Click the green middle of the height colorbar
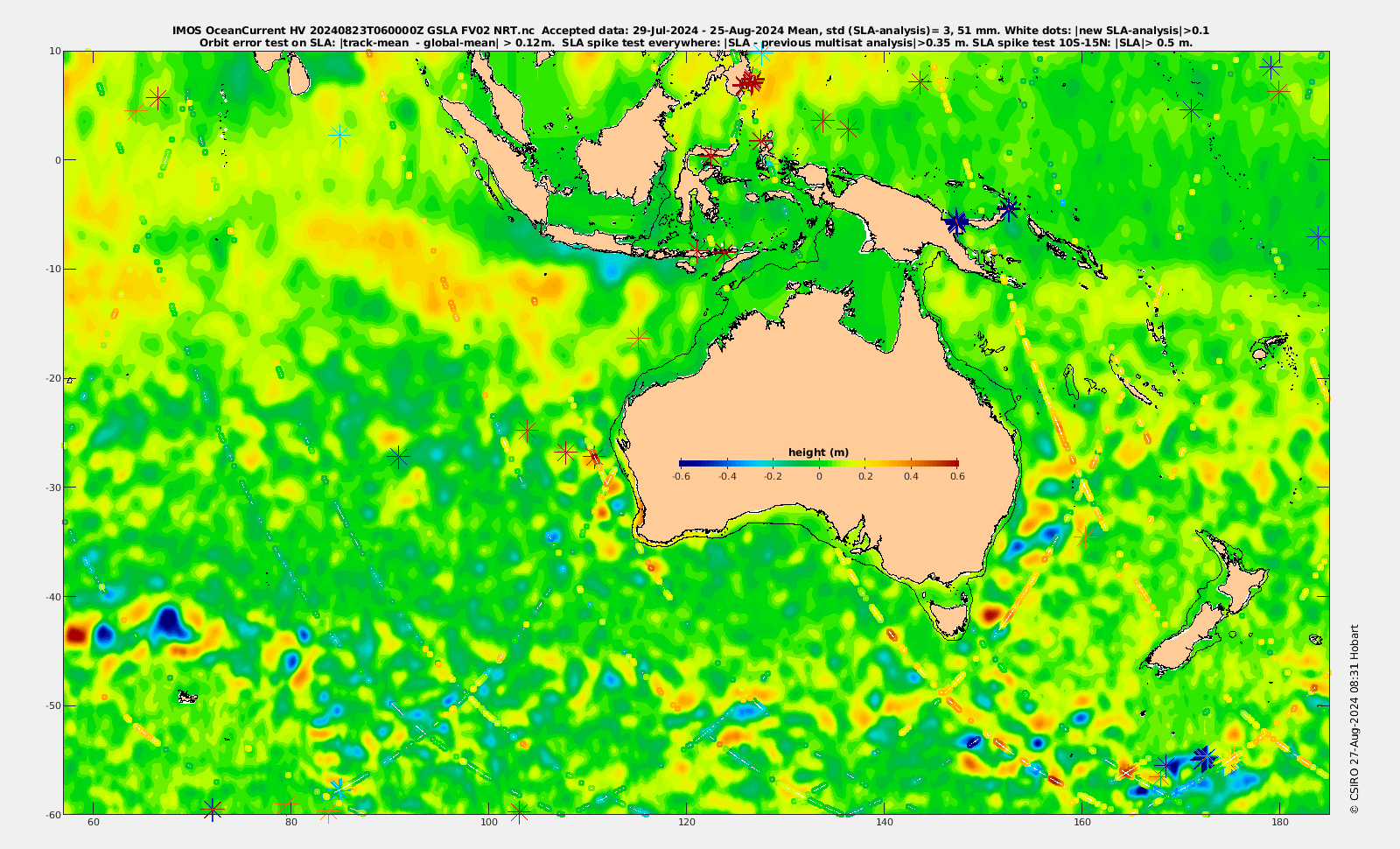 (819, 463)
